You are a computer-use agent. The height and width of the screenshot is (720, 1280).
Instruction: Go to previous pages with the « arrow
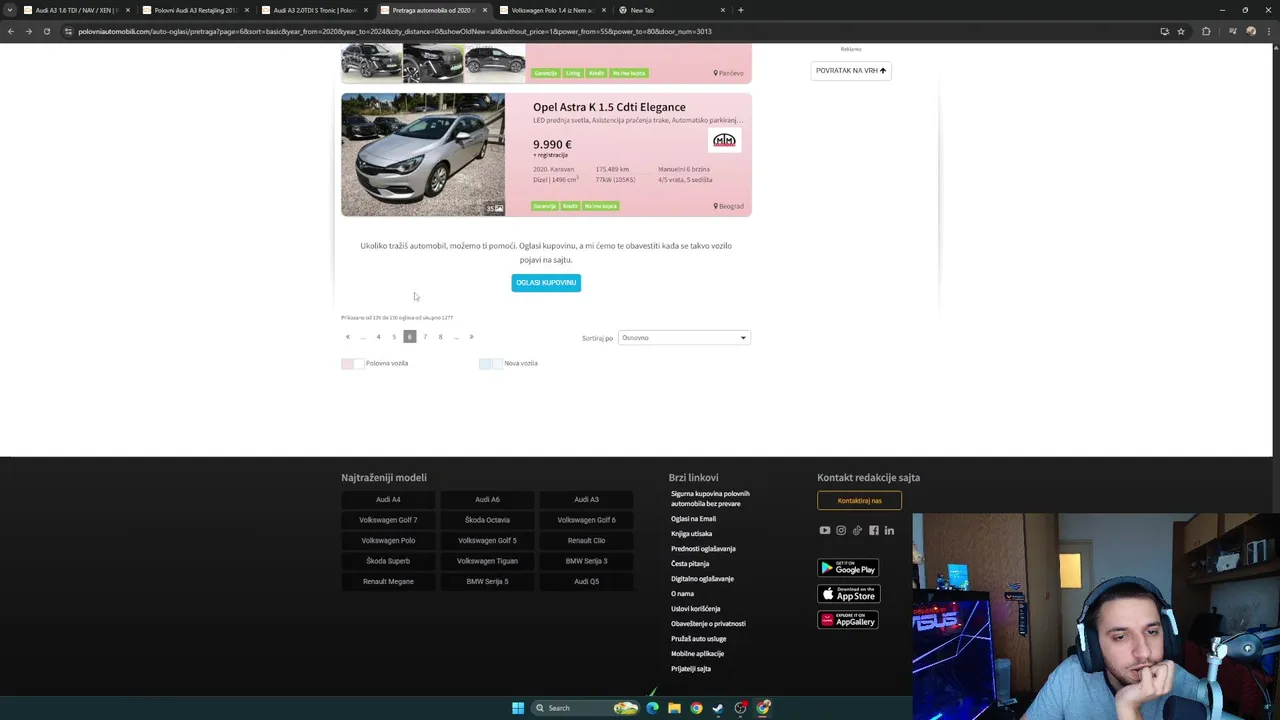pos(347,337)
